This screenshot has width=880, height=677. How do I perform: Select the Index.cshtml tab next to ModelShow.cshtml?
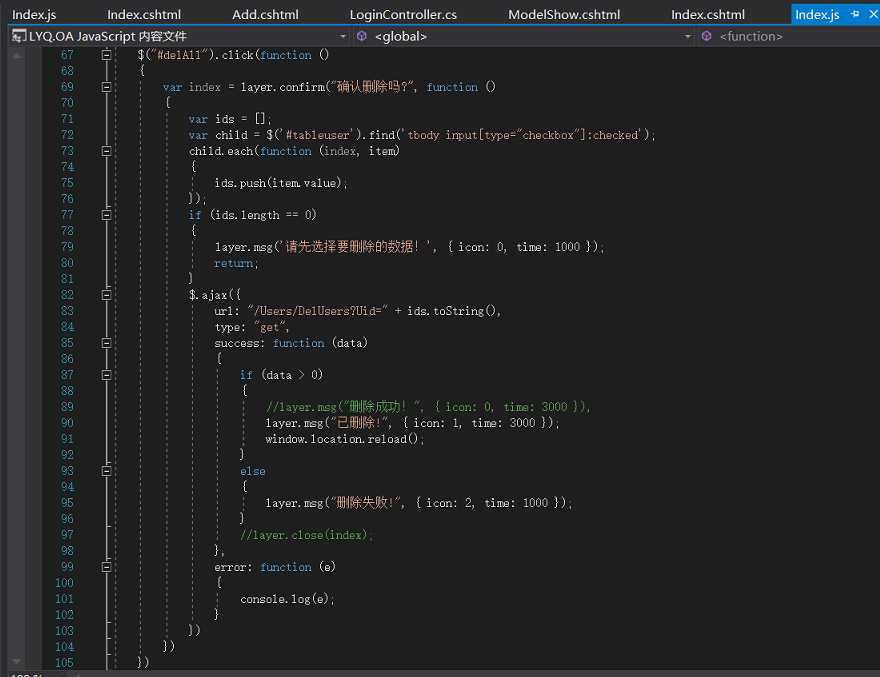point(708,15)
